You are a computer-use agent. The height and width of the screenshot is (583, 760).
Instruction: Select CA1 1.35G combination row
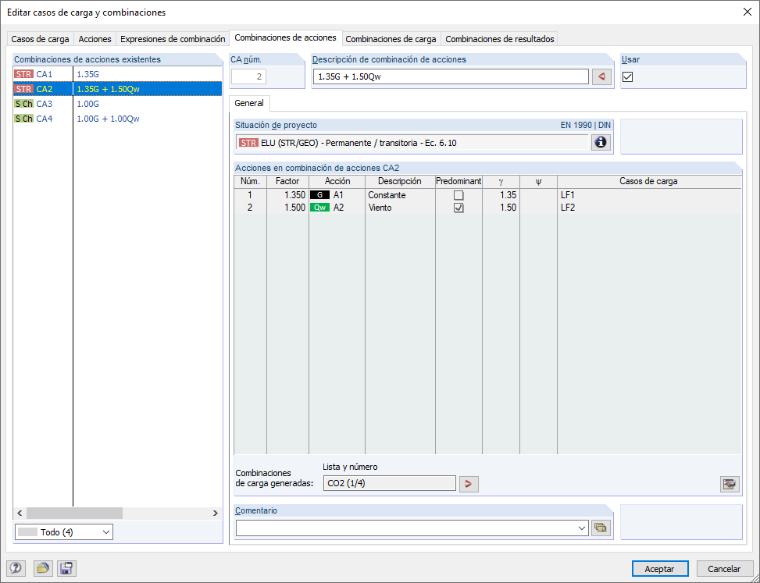pyautogui.click(x=117, y=74)
